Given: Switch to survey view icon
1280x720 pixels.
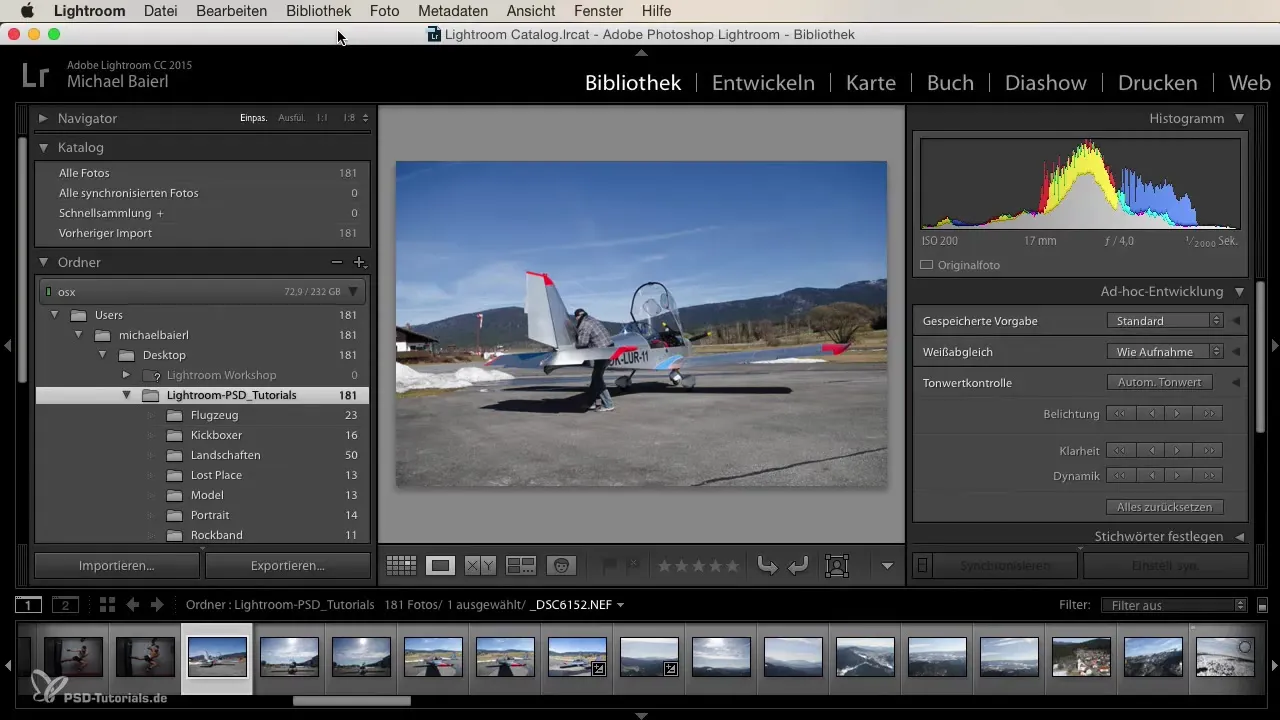Looking at the screenshot, I should coord(521,566).
